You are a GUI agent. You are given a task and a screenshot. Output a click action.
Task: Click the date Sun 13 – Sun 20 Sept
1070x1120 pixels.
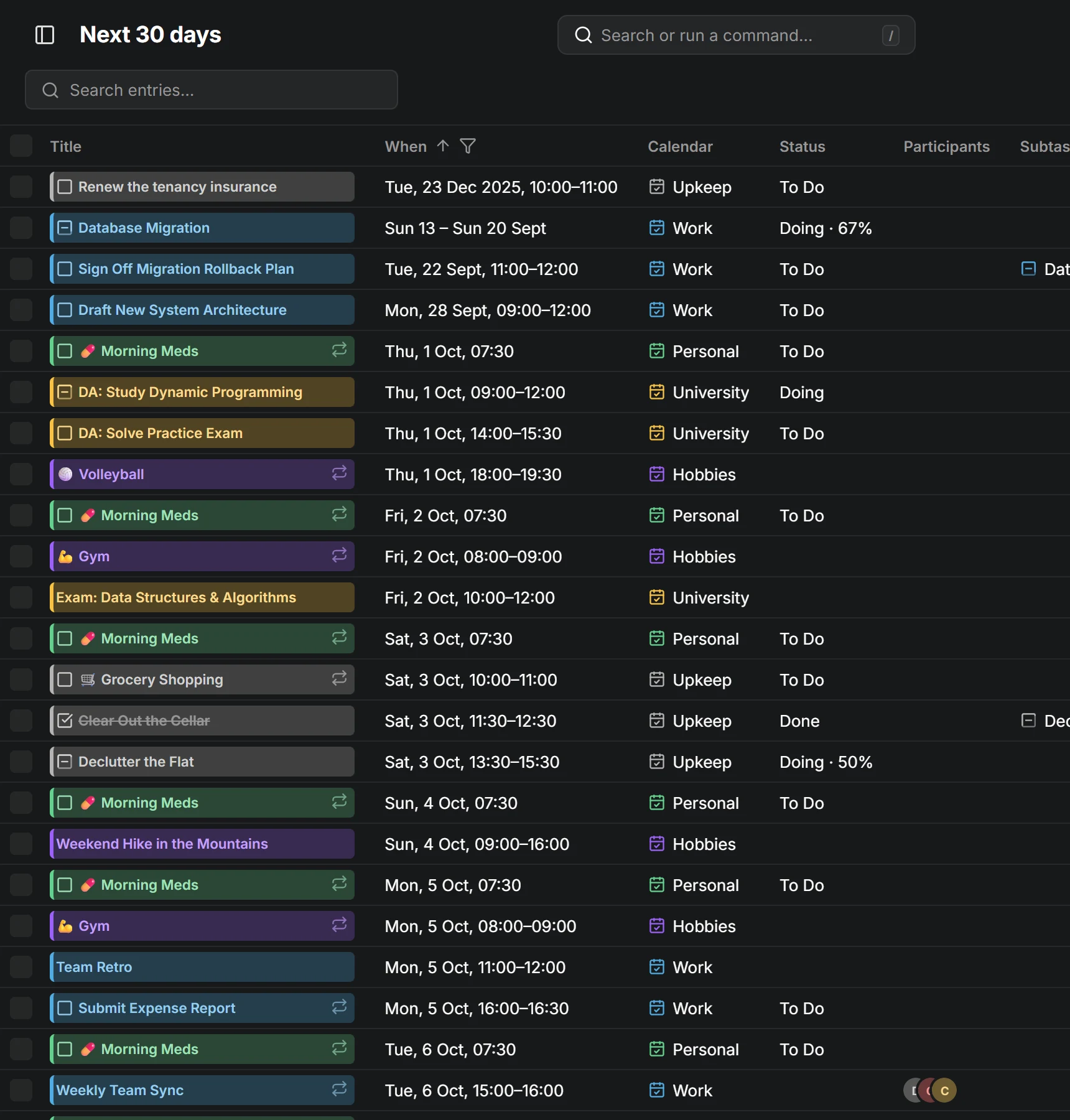coord(465,228)
